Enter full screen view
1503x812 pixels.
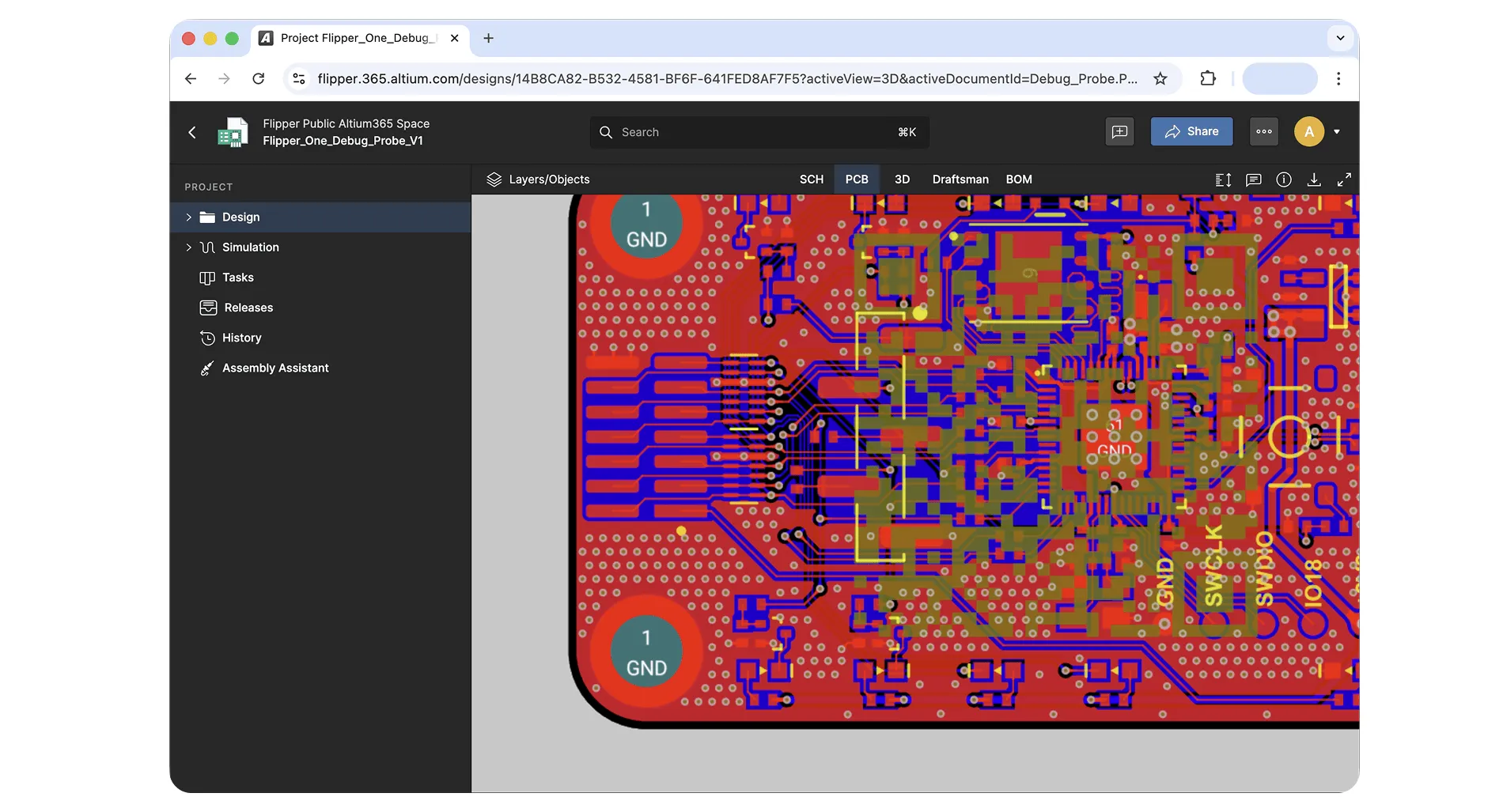pyautogui.click(x=1344, y=179)
